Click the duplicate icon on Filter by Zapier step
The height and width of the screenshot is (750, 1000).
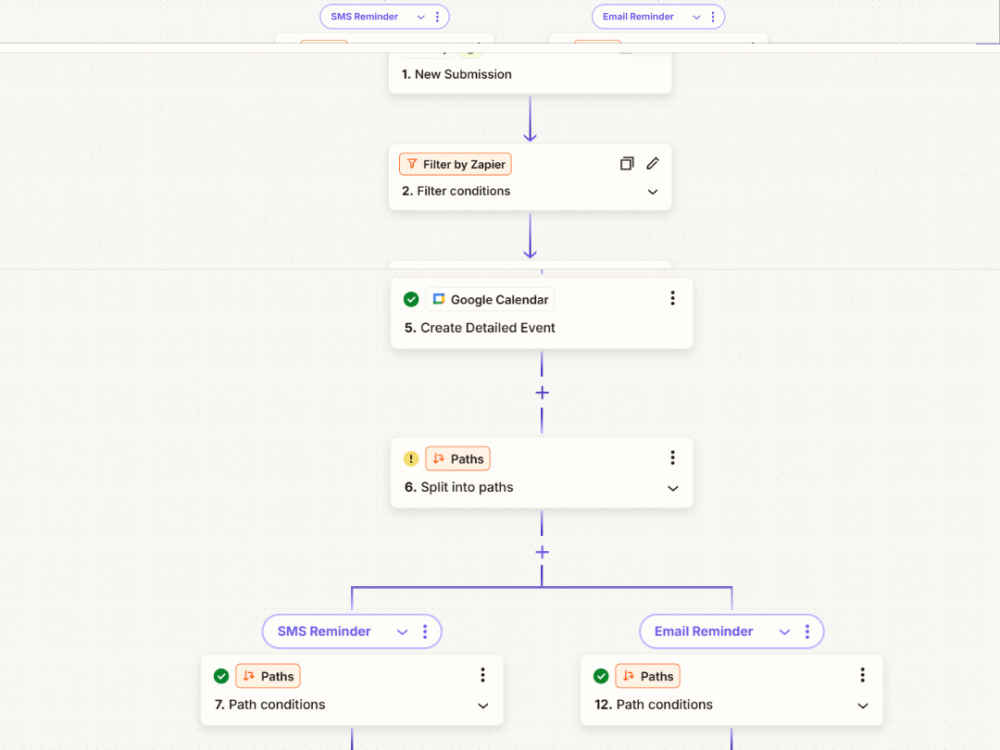[627, 164]
